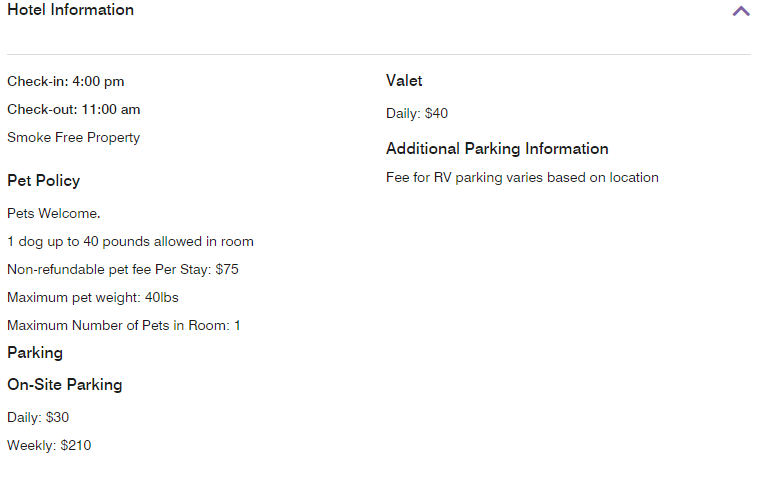Click Maximum Number of Pets in Room
Image resolution: width=769 pixels, height=486 pixels.
124,326
